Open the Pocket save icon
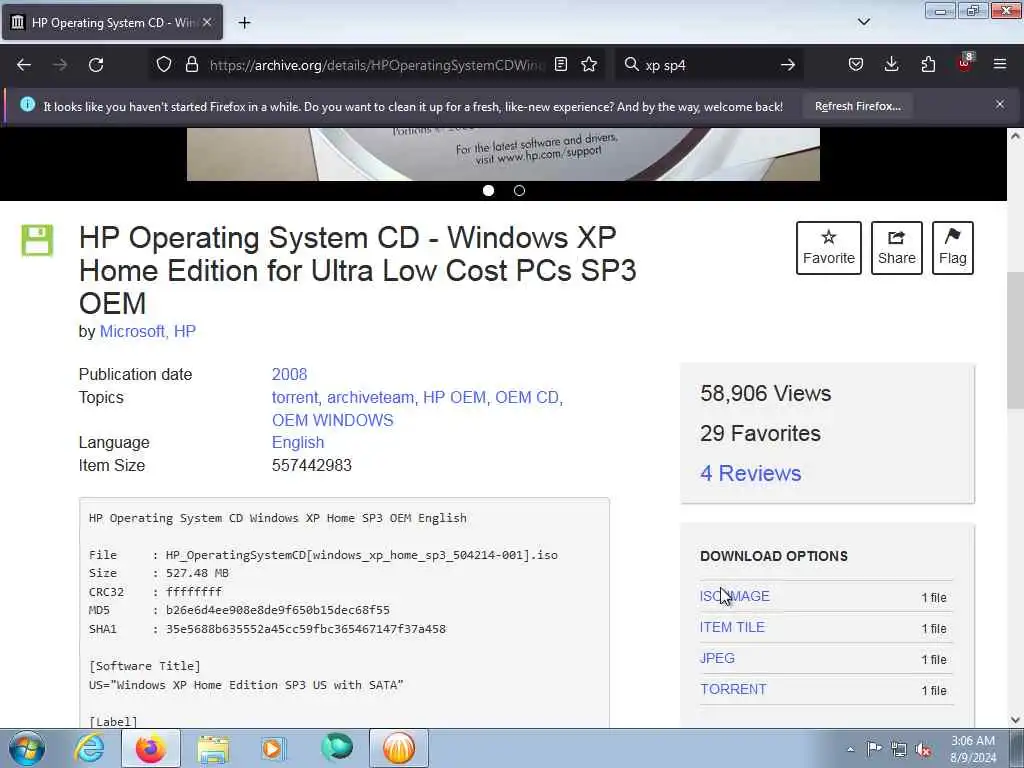Image resolution: width=1024 pixels, height=768 pixels. (856, 65)
